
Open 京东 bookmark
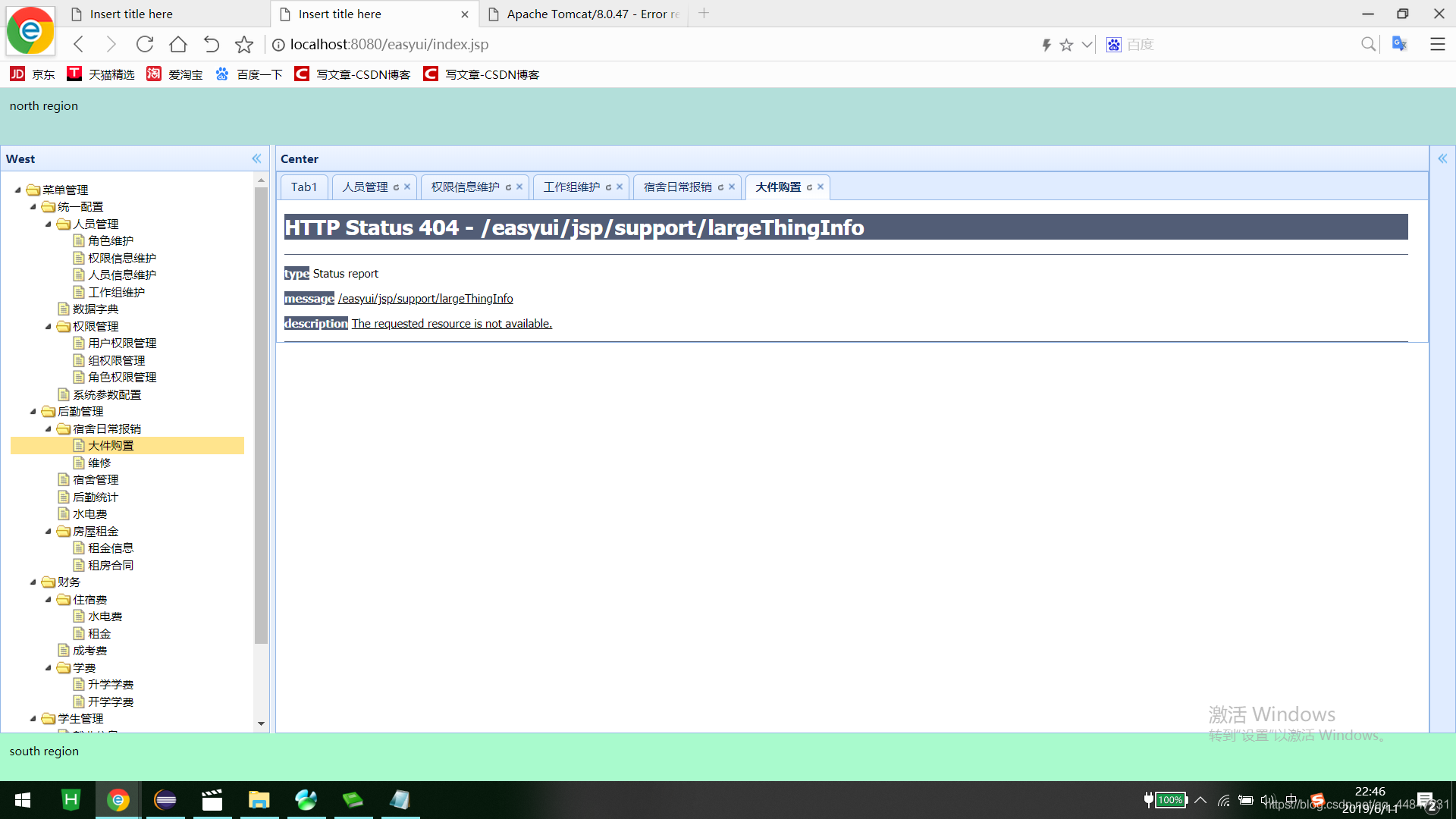[x=33, y=74]
